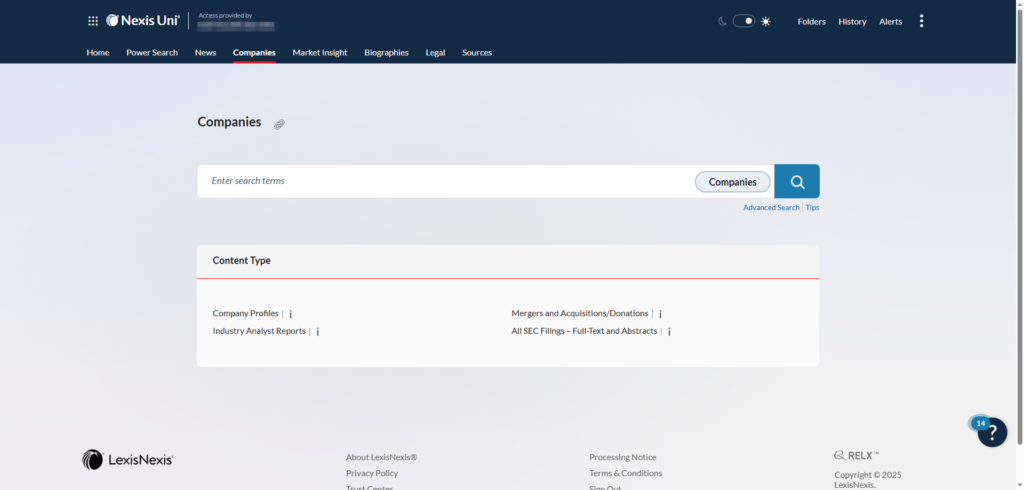1024x490 pixels.
Task: Open the search Tips link
Action: click(x=812, y=208)
